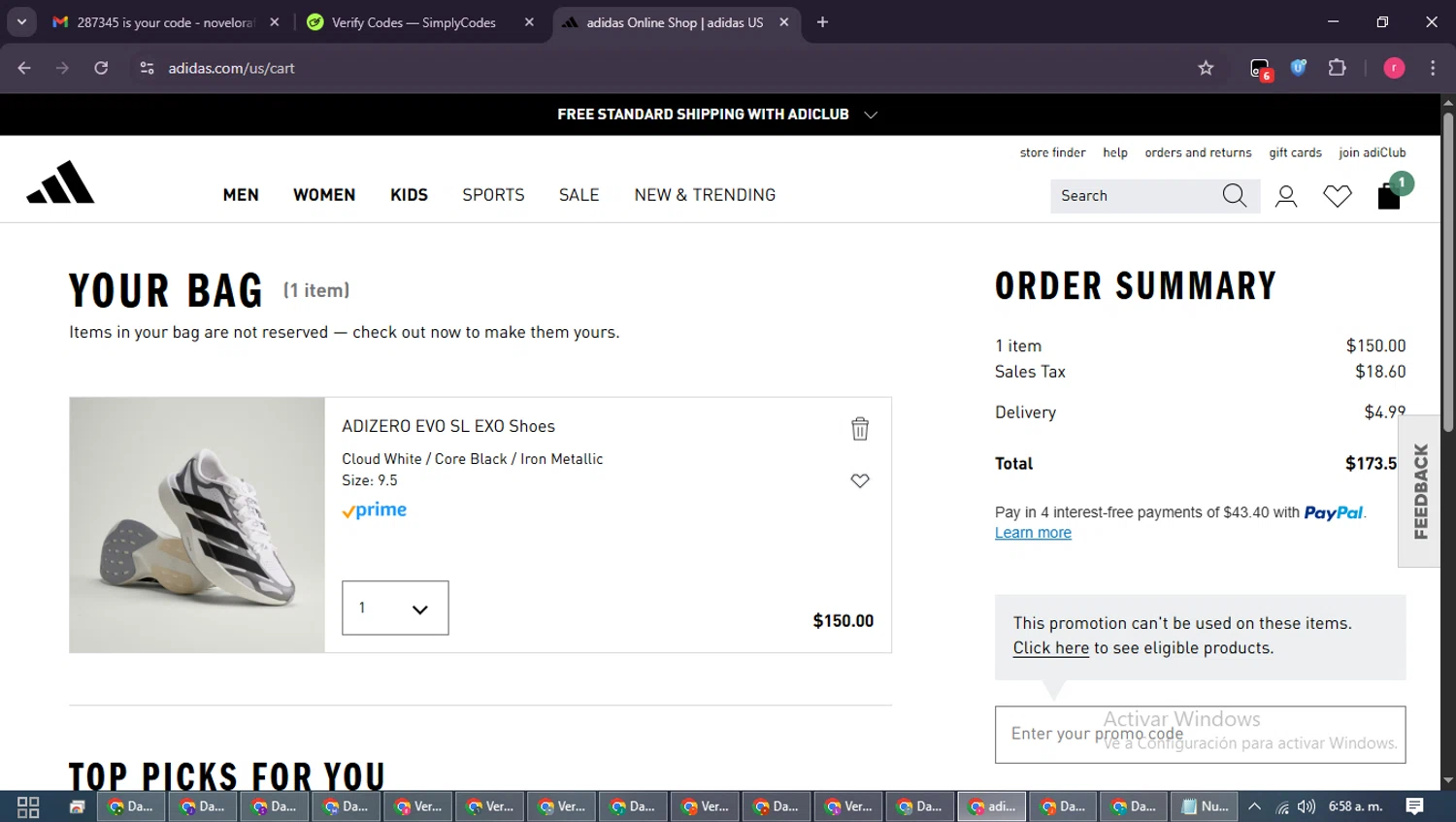Bookmark this page with star icon
Image resolution: width=1456 pixels, height=822 pixels.
point(1206,68)
